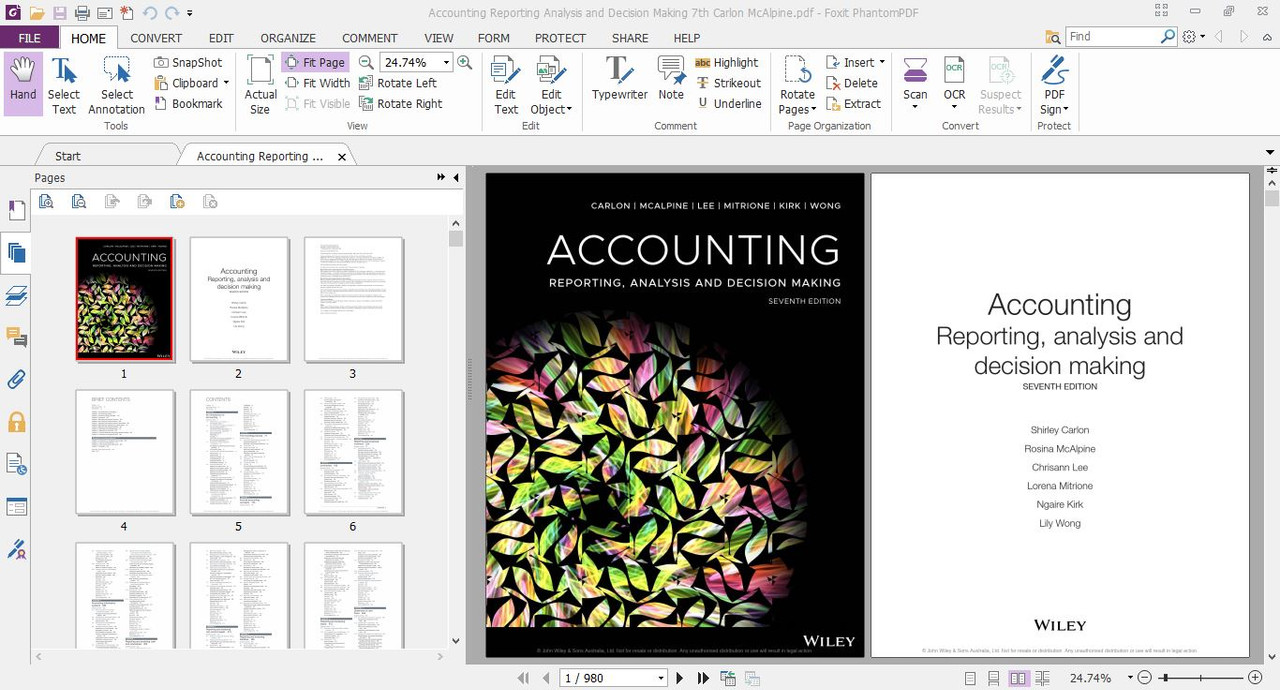Toggle facing pages layout
The width and height of the screenshot is (1280, 690).
click(x=1018, y=678)
